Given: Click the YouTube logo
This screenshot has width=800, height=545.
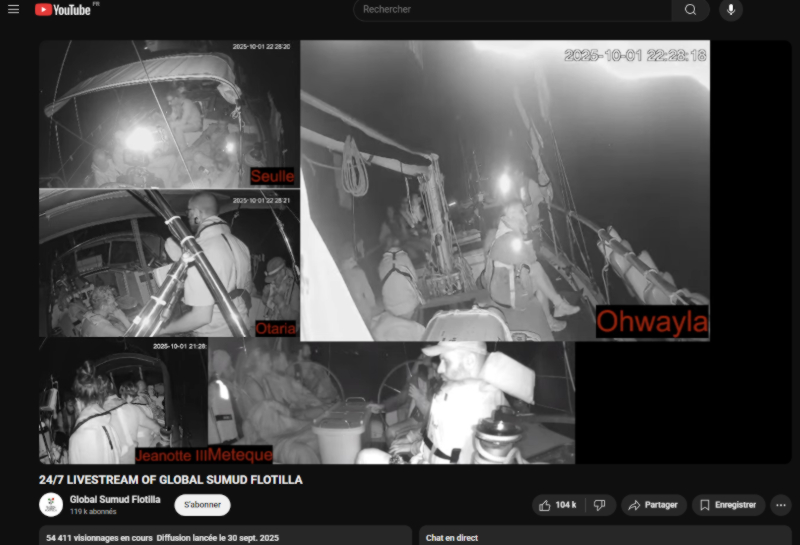Looking at the screenshot, I should [x=63, y=10].
